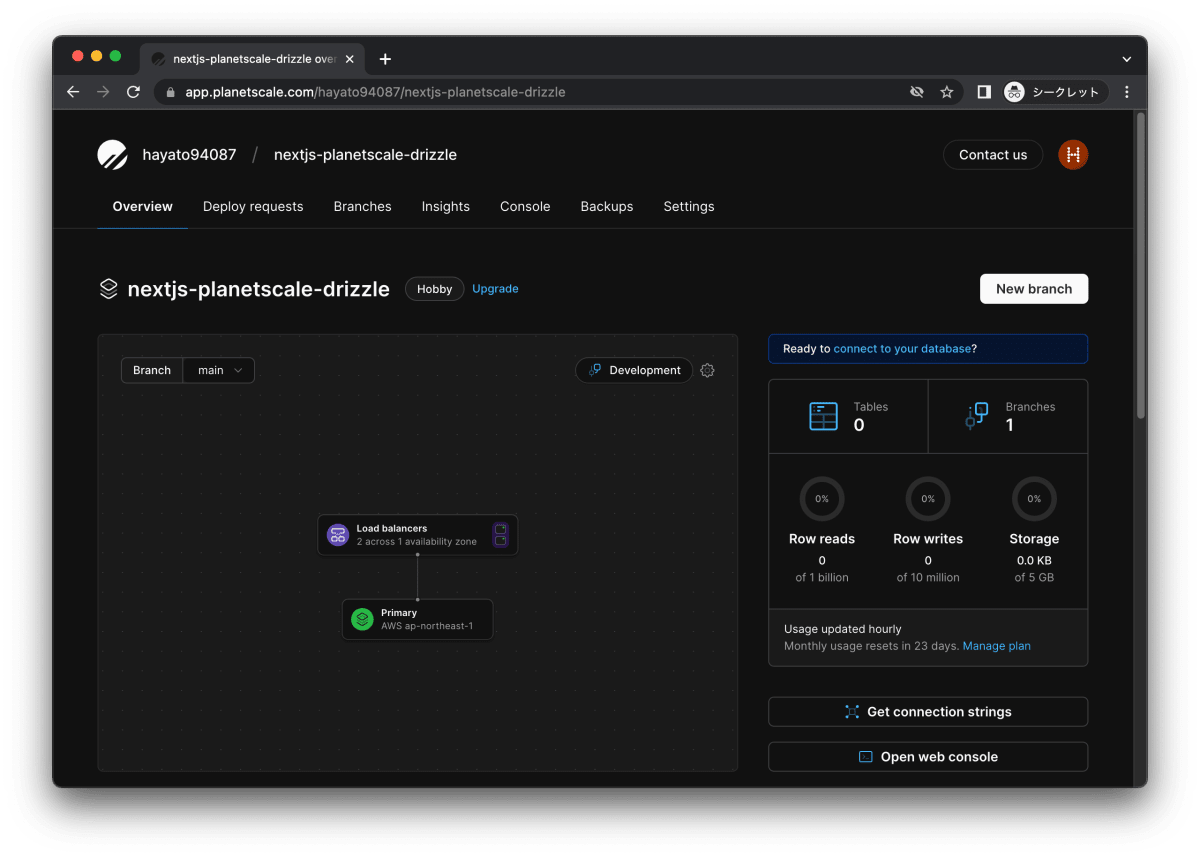Click the browser address bar URL
This screenshot has height=857, width=1200.
click(375, 92)
